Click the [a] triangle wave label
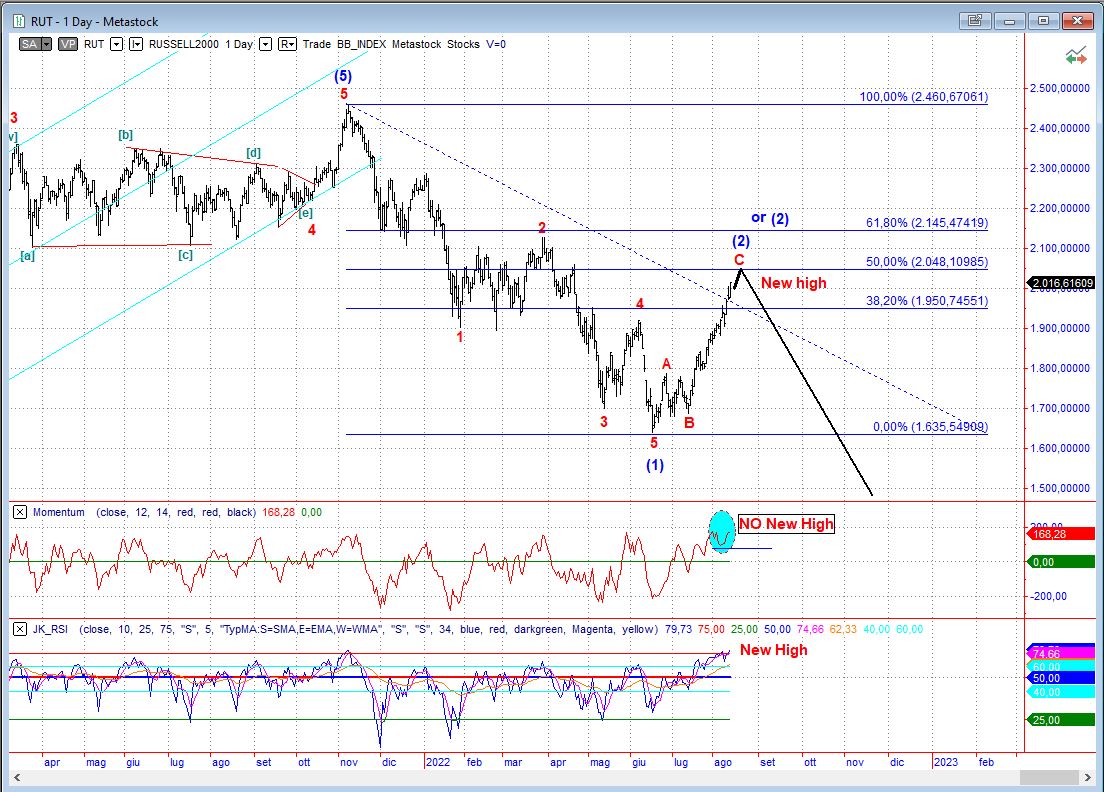Screen dimensions: 1104x792 (27, 256)
